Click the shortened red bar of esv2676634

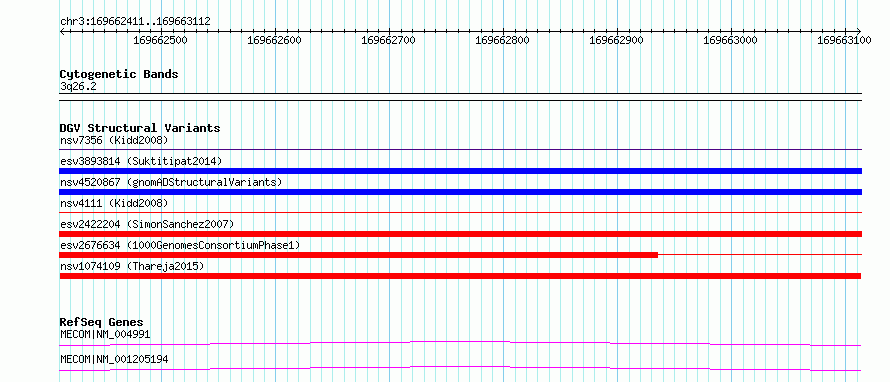point(359,255)
